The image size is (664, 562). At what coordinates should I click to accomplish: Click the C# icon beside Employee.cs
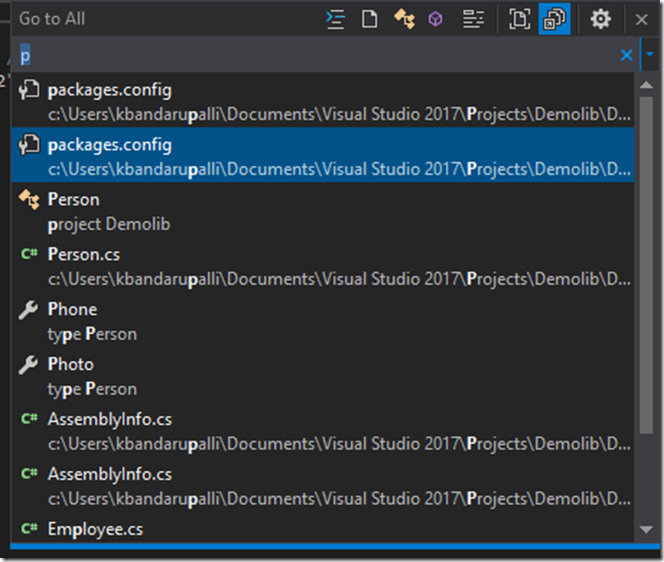point(29,529)
